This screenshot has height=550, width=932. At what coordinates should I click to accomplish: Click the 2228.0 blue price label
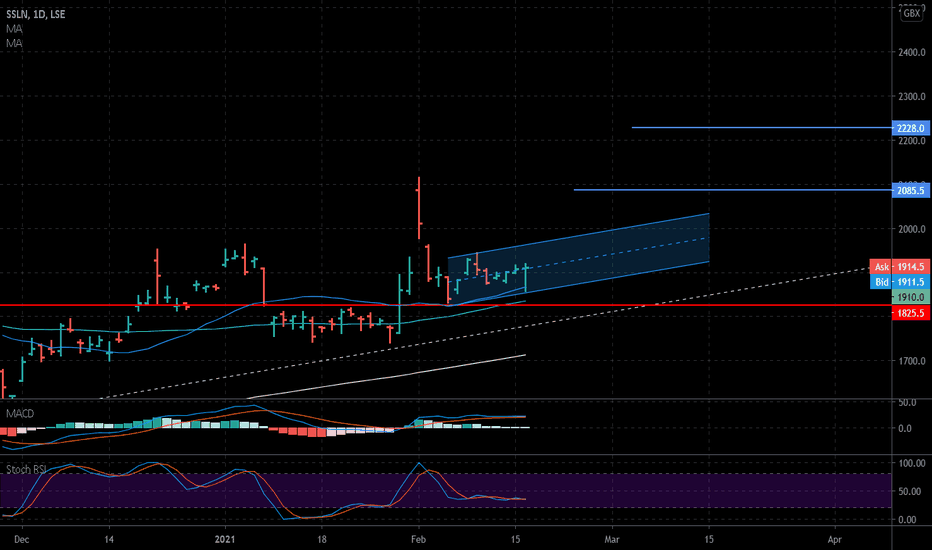[x=911, y=128]
